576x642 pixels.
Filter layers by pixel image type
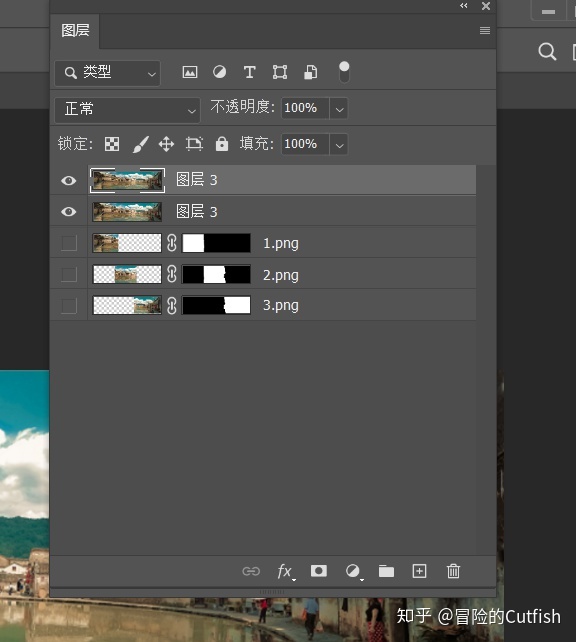pyautogui.click(x=190, y=72)
